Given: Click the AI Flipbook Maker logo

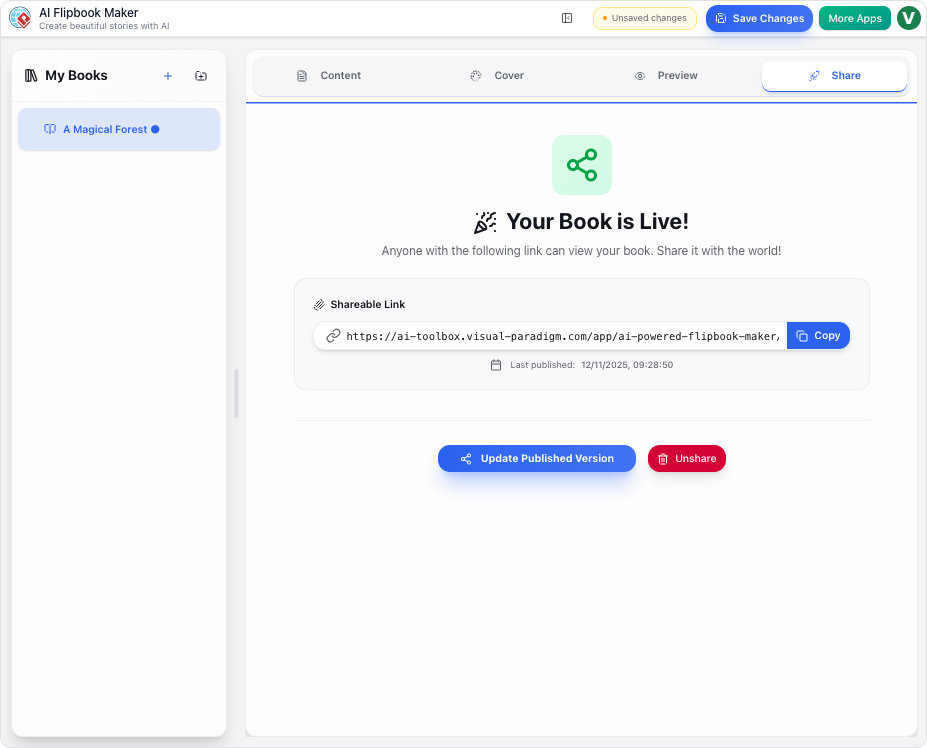Looking at the screenshot, I should click(20, 18).
